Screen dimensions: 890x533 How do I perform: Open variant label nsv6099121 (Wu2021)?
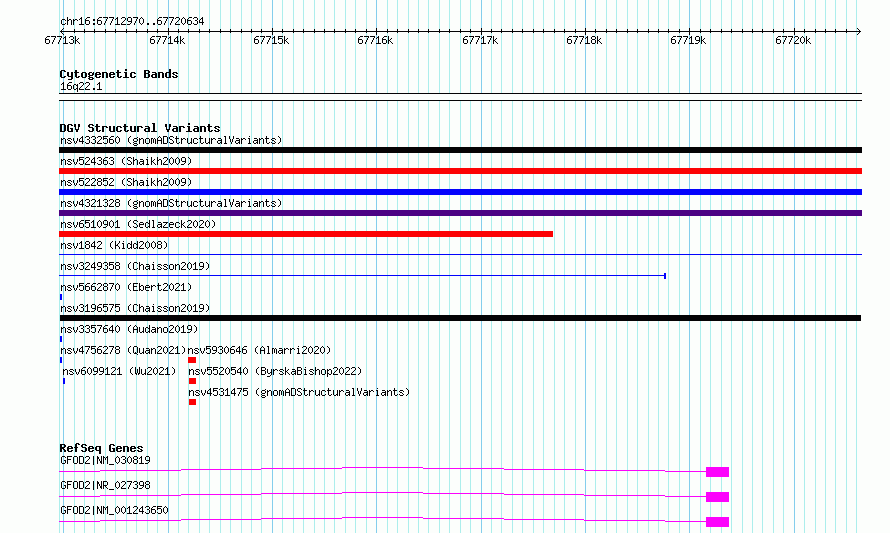coord(119,371)
